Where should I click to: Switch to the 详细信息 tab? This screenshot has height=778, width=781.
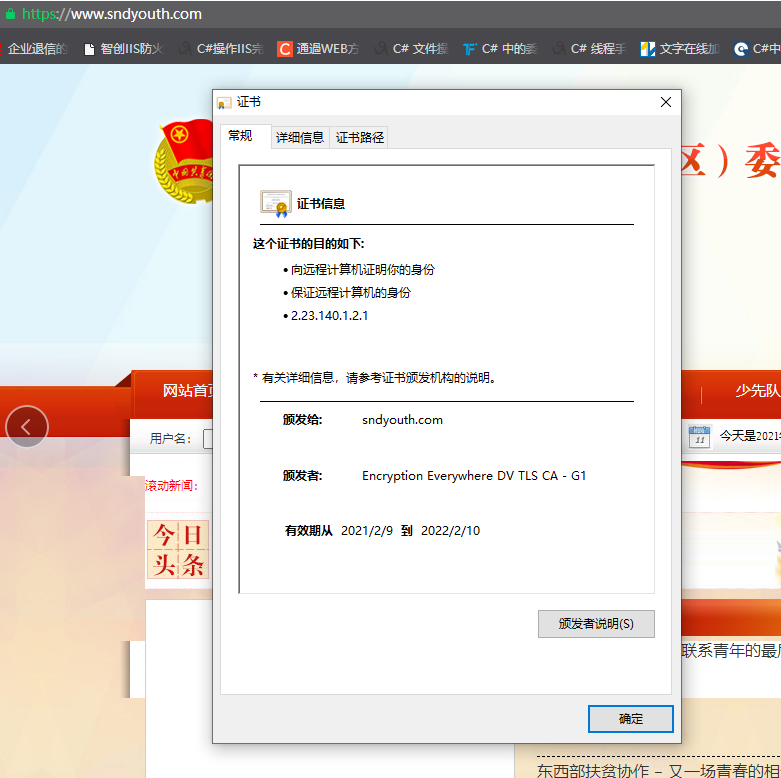point(300,137)
